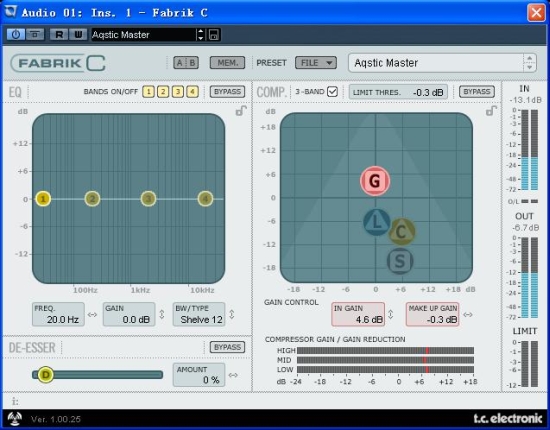Select EQ band 3 node
The width and height of the screenshot is (550, 430).
(148, 199)
